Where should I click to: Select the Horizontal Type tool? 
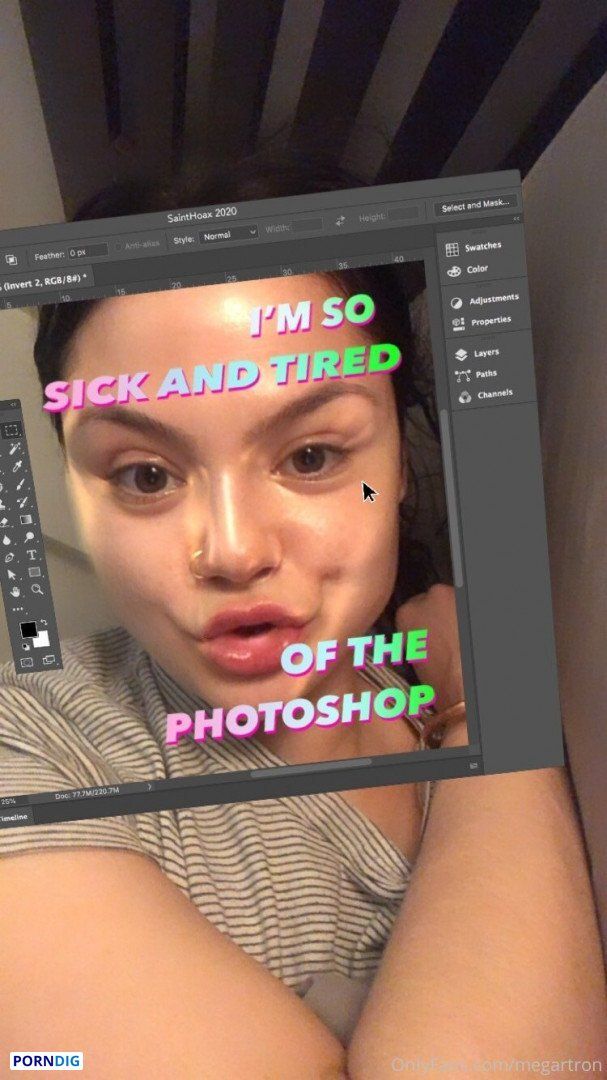click(32, 554)
